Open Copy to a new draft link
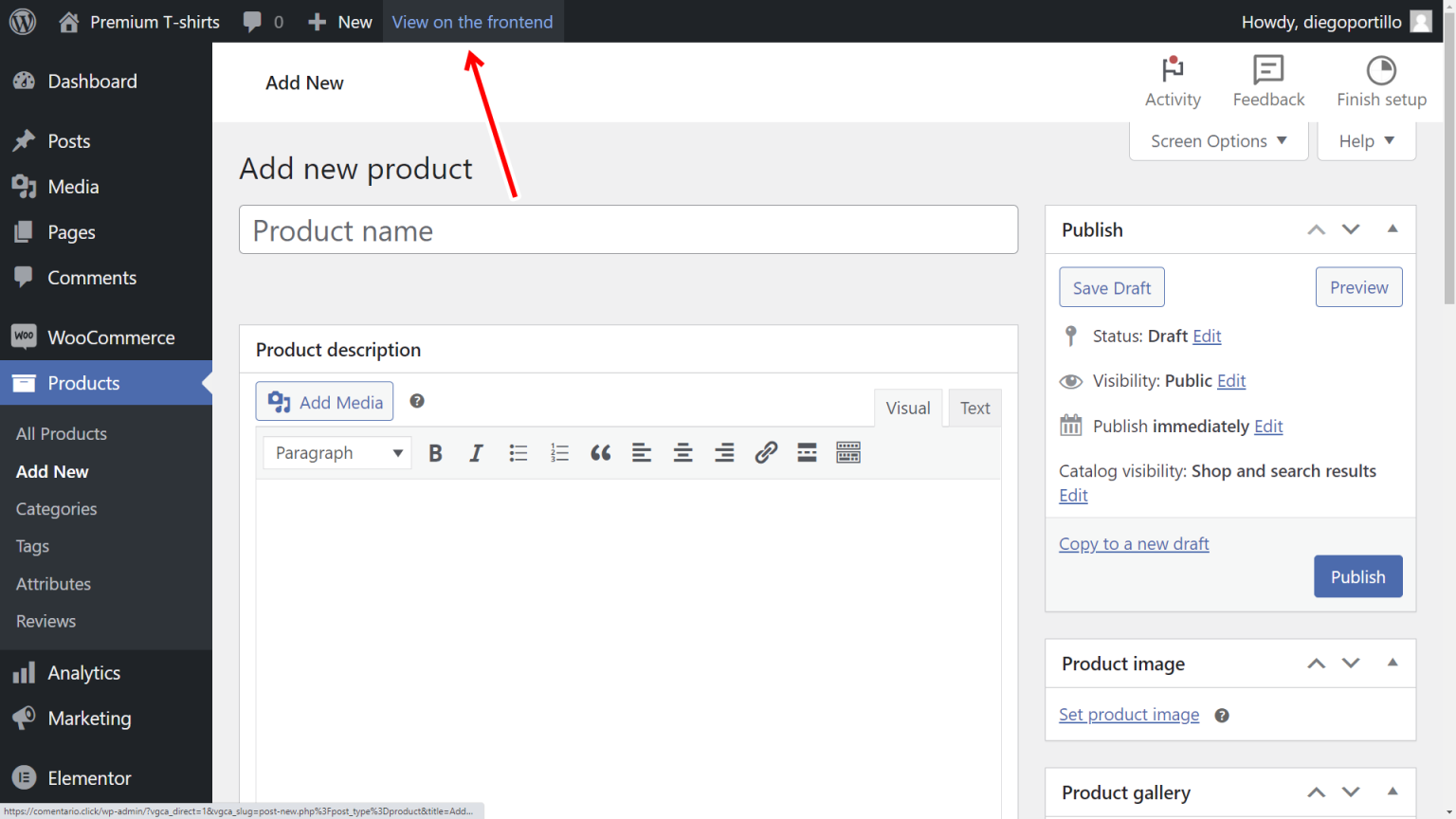The height and width of the screenshot is (819, 1456). (x=1134, y=543)
